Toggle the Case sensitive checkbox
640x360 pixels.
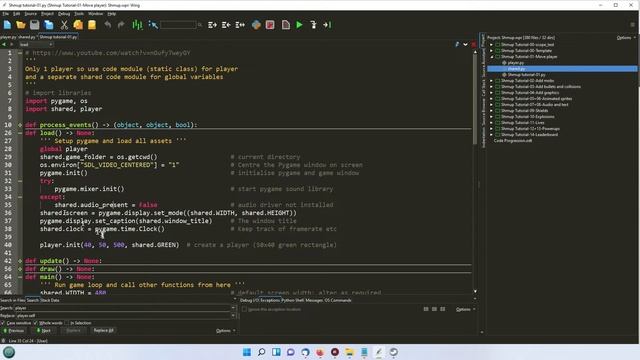pyautogui.click(x=3, y=323)
